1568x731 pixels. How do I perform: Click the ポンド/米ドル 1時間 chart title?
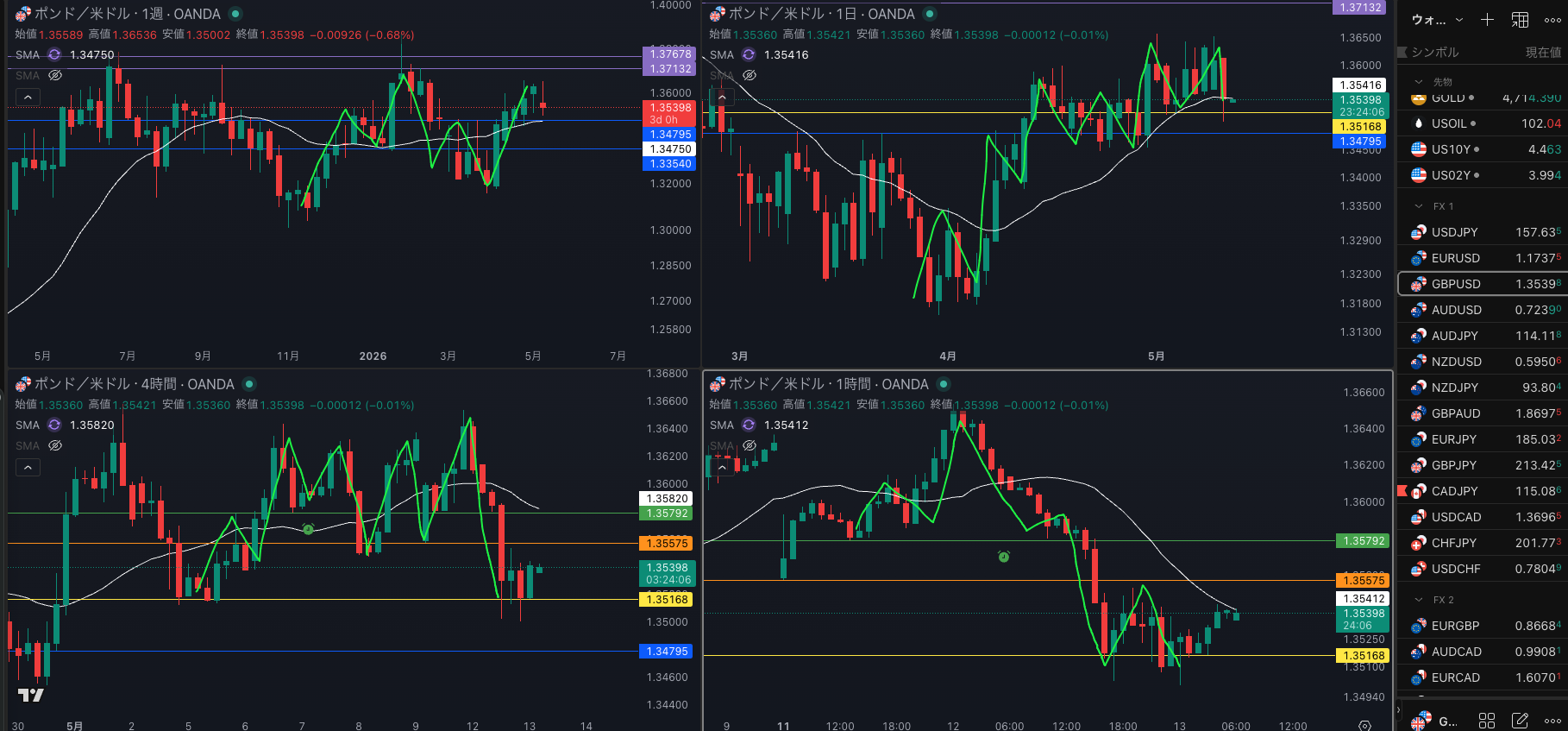pyautogui.click(x=828, y=384)
